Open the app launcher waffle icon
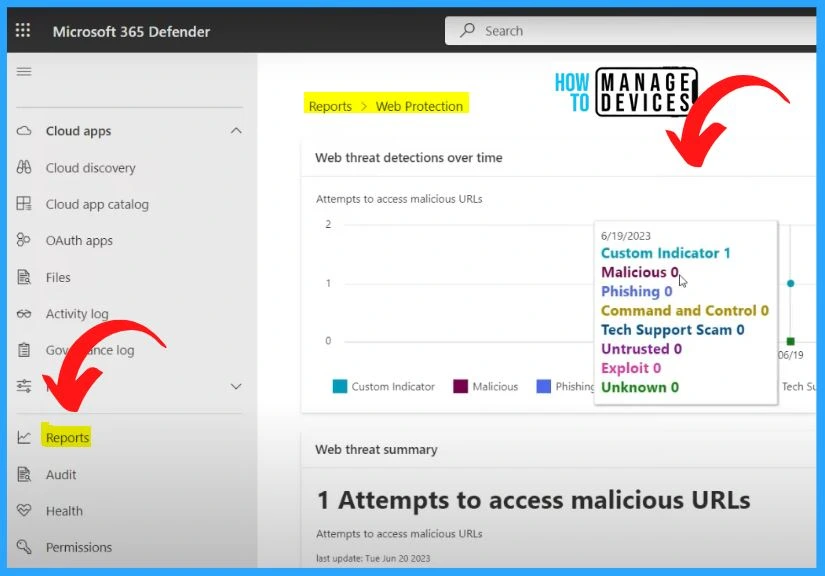 [x=23, y=31]
